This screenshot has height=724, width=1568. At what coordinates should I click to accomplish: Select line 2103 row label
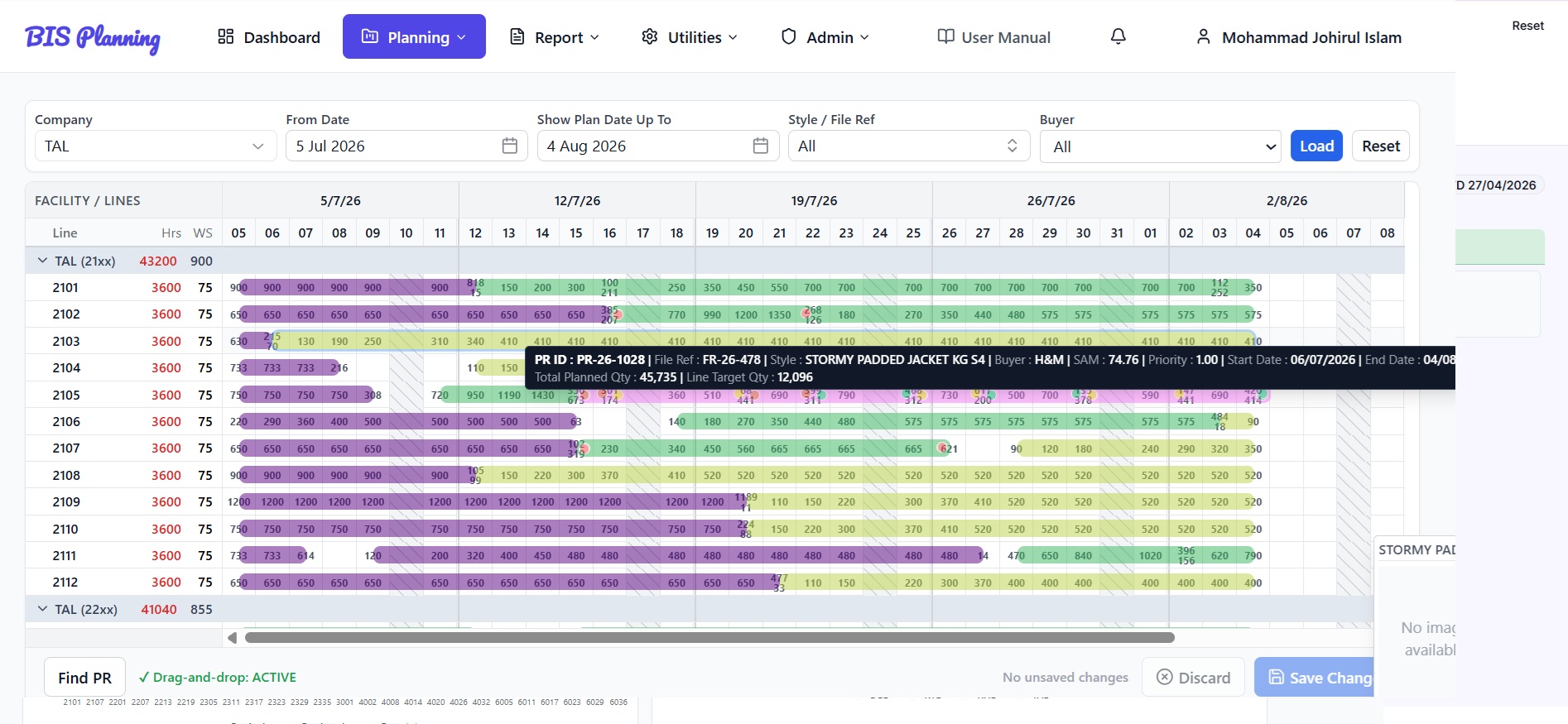click(66, 341)
